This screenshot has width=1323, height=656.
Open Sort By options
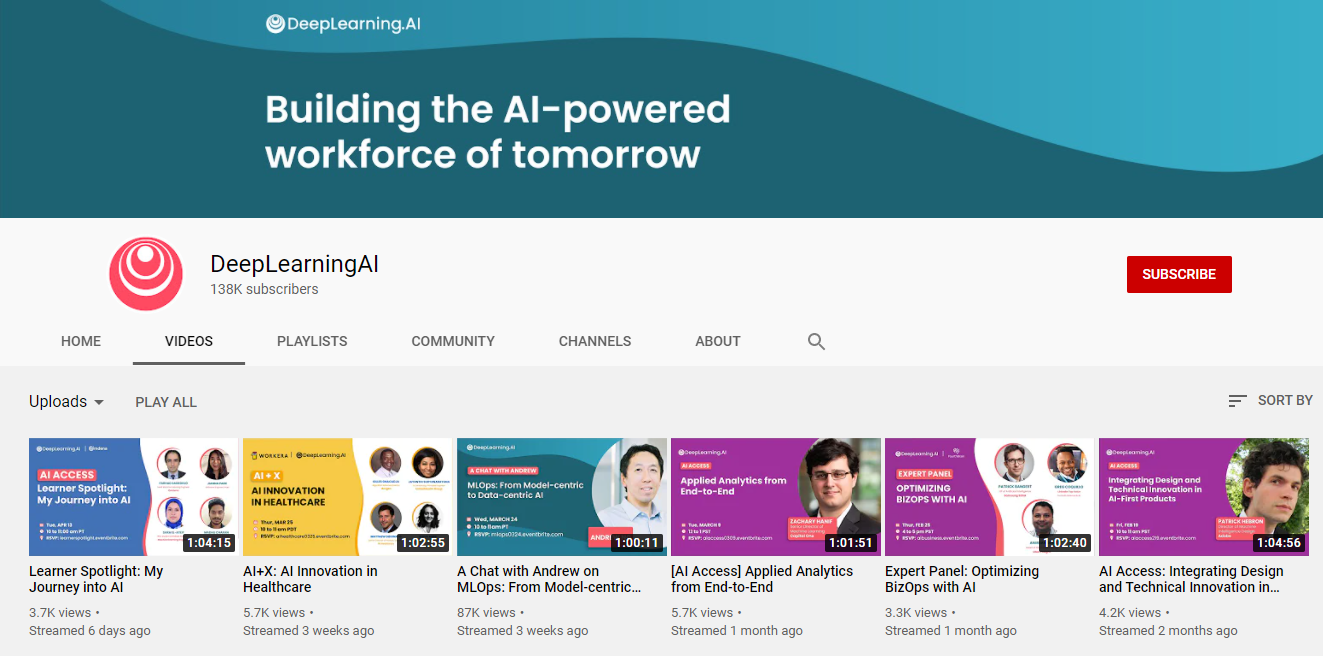pyautogui.click(x=1270, y=401)
